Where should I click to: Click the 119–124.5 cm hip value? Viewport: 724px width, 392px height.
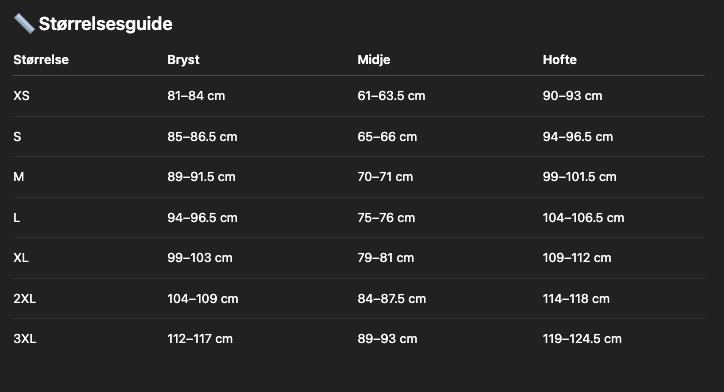click(582, 339)
